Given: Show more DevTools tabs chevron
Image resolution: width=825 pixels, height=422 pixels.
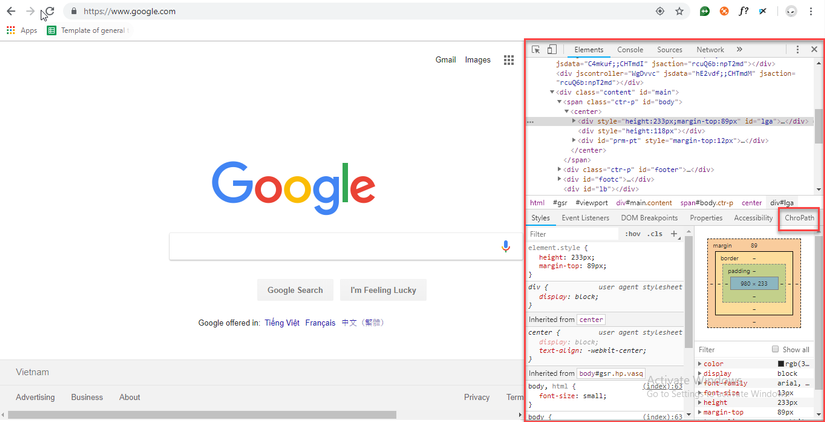Looking at the screenshot, I should tap(739, 49).
